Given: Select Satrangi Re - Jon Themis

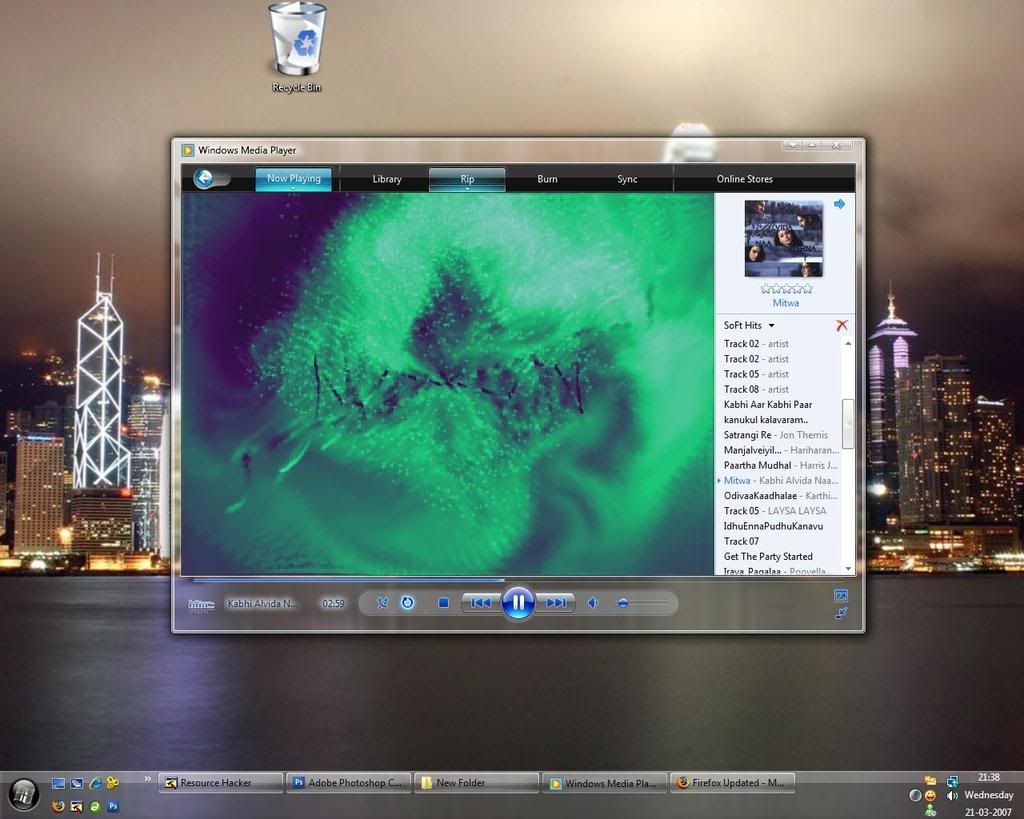Looking at the screenshot, I should (x=776, y=435).
